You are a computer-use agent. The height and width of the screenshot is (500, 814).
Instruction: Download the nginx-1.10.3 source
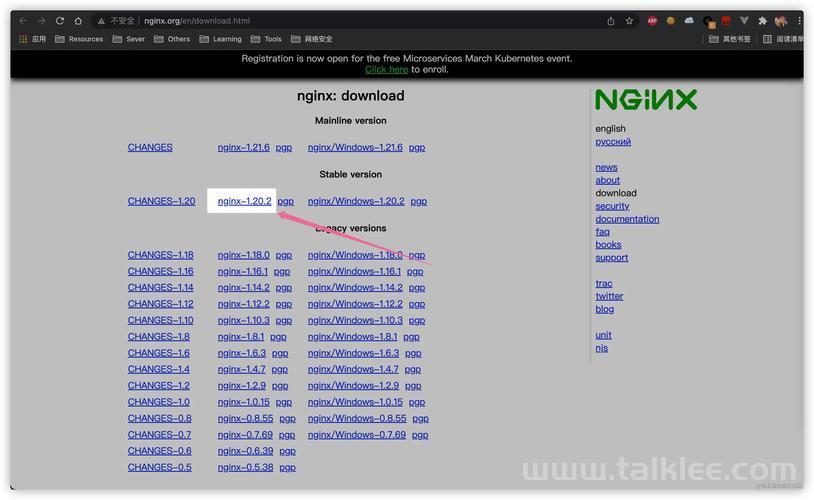[243, 320]
